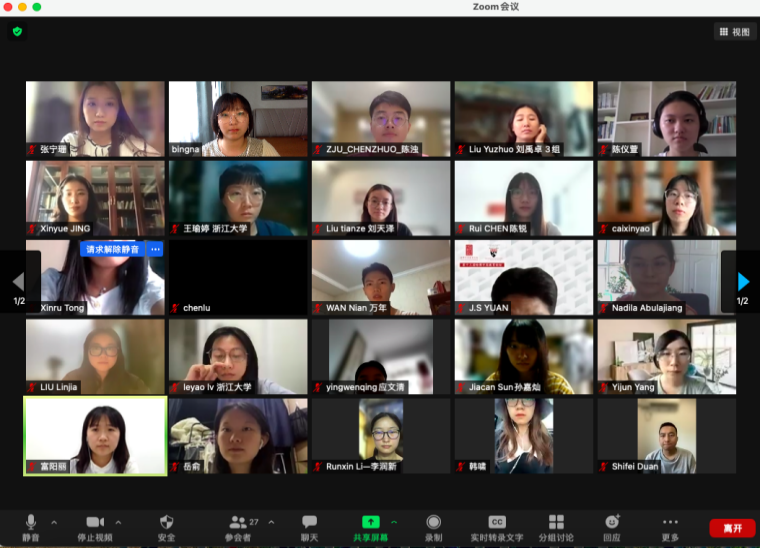Open the chat panel (聊天)
Image resolution: width=760 pixels, height=548 pixels.
tap(309, 526)
